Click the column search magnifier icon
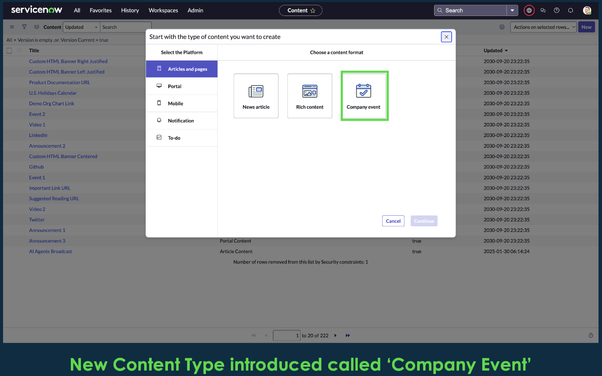Screen dimensions: 602x376 tap(19, 50)
